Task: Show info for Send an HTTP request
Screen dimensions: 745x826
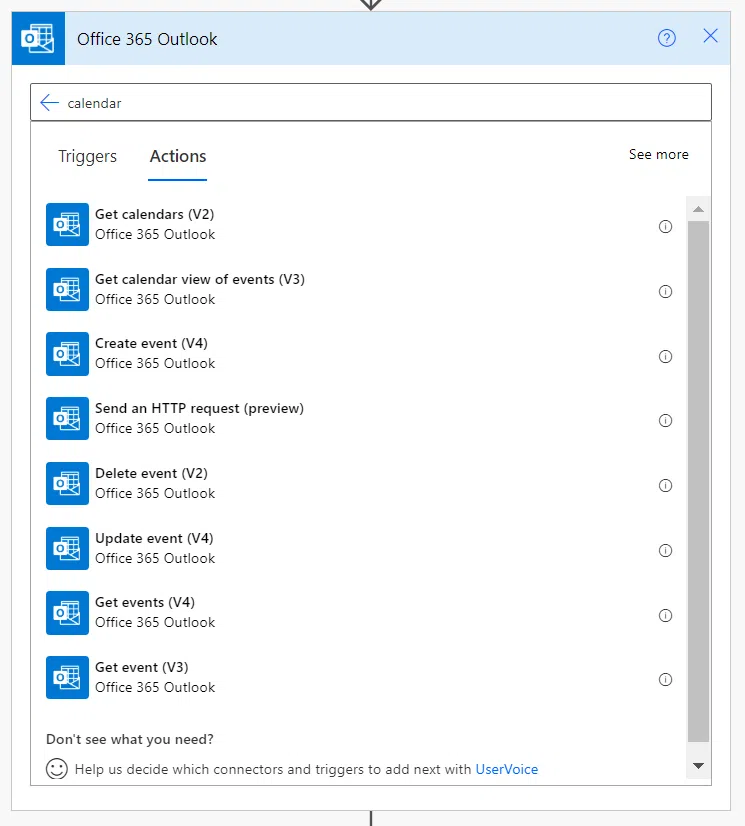Action: [665, 420]
